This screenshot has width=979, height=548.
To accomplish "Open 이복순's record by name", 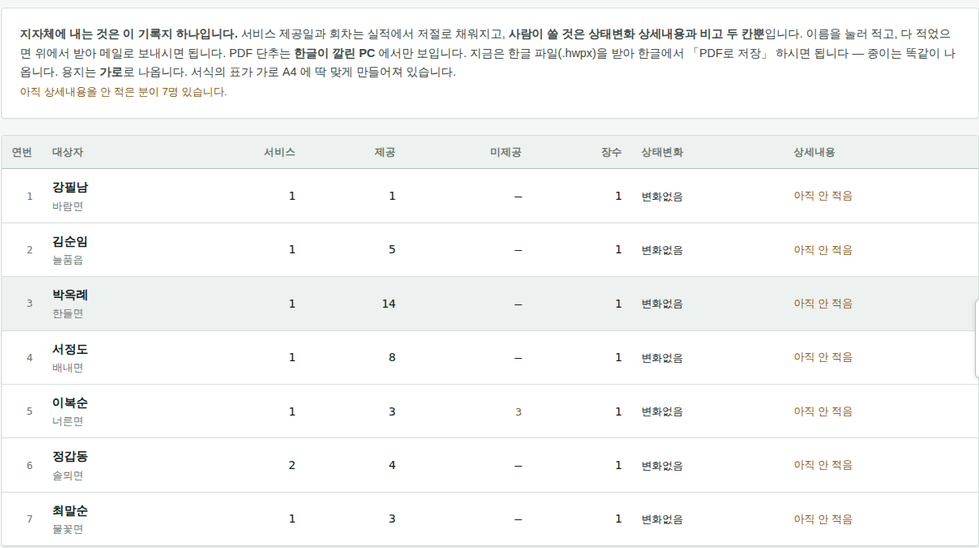I will (x=70, y=403).
